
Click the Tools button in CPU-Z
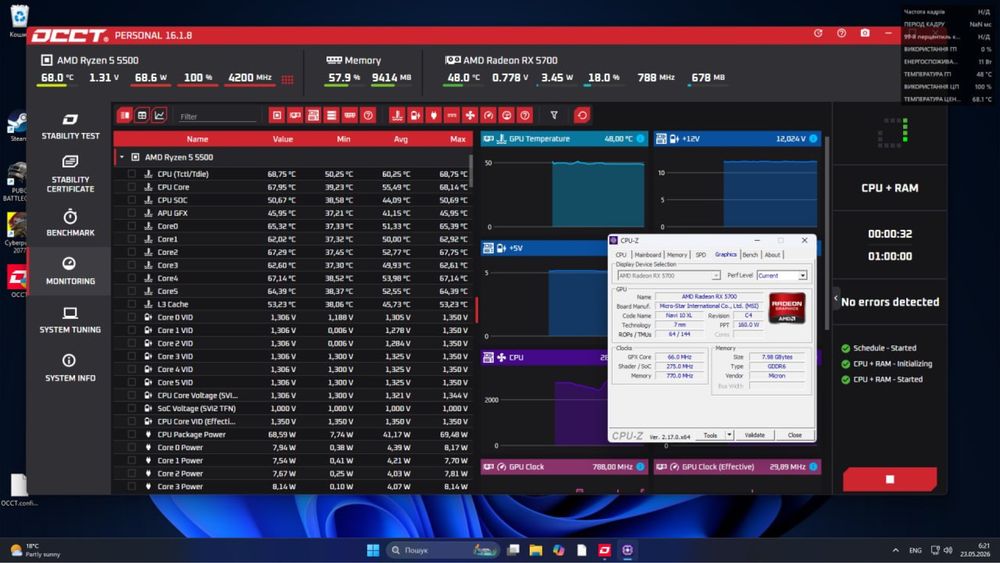point(710,435)
